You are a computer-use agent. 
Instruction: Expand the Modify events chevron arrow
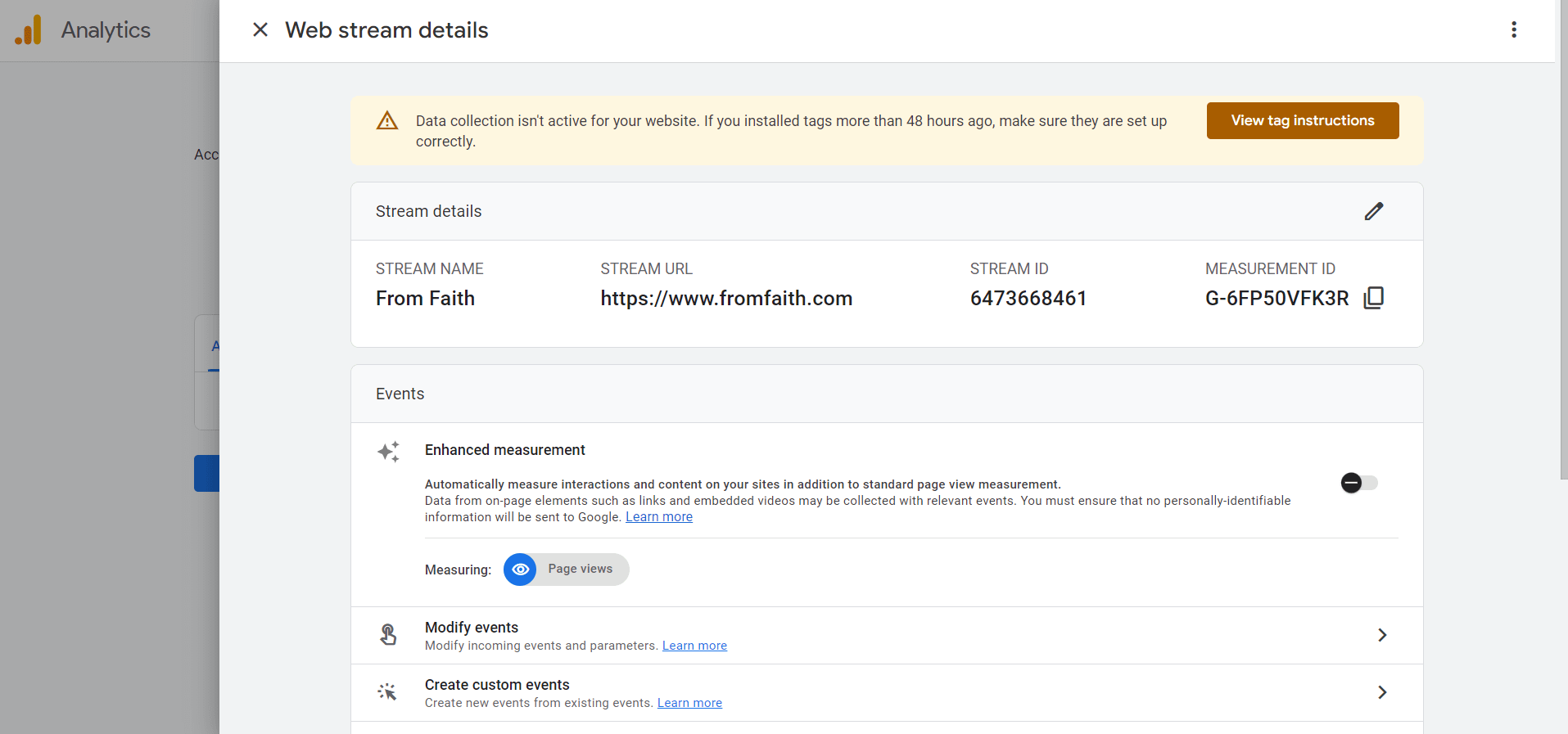[x=1381, y=635]
